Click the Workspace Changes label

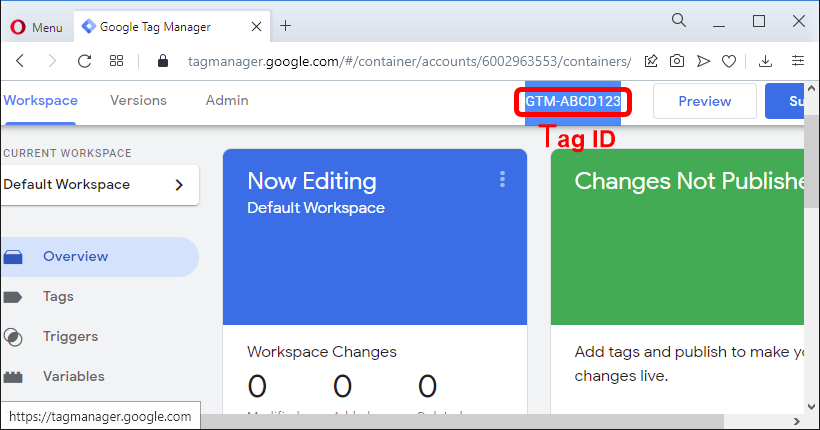pyautogui.click(x=322, y=352)
